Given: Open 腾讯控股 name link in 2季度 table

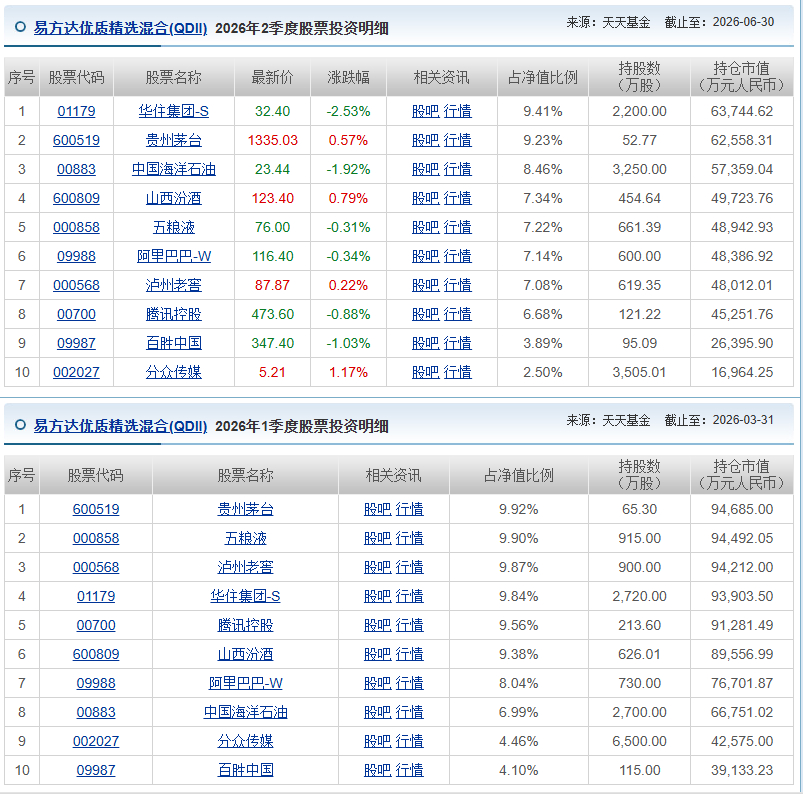Looking at the screenshot, I should [x=174, y=314].
